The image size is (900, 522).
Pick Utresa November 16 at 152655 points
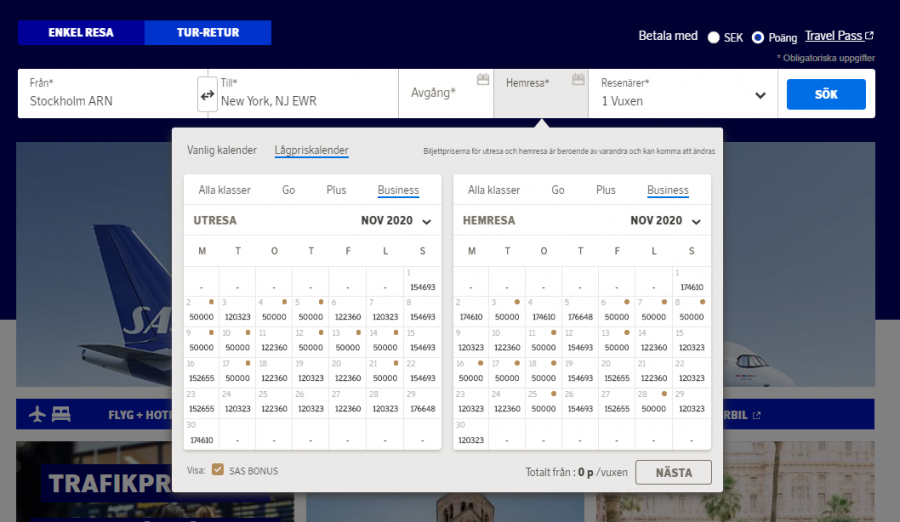pyautogui.click(x=201, y=373)
